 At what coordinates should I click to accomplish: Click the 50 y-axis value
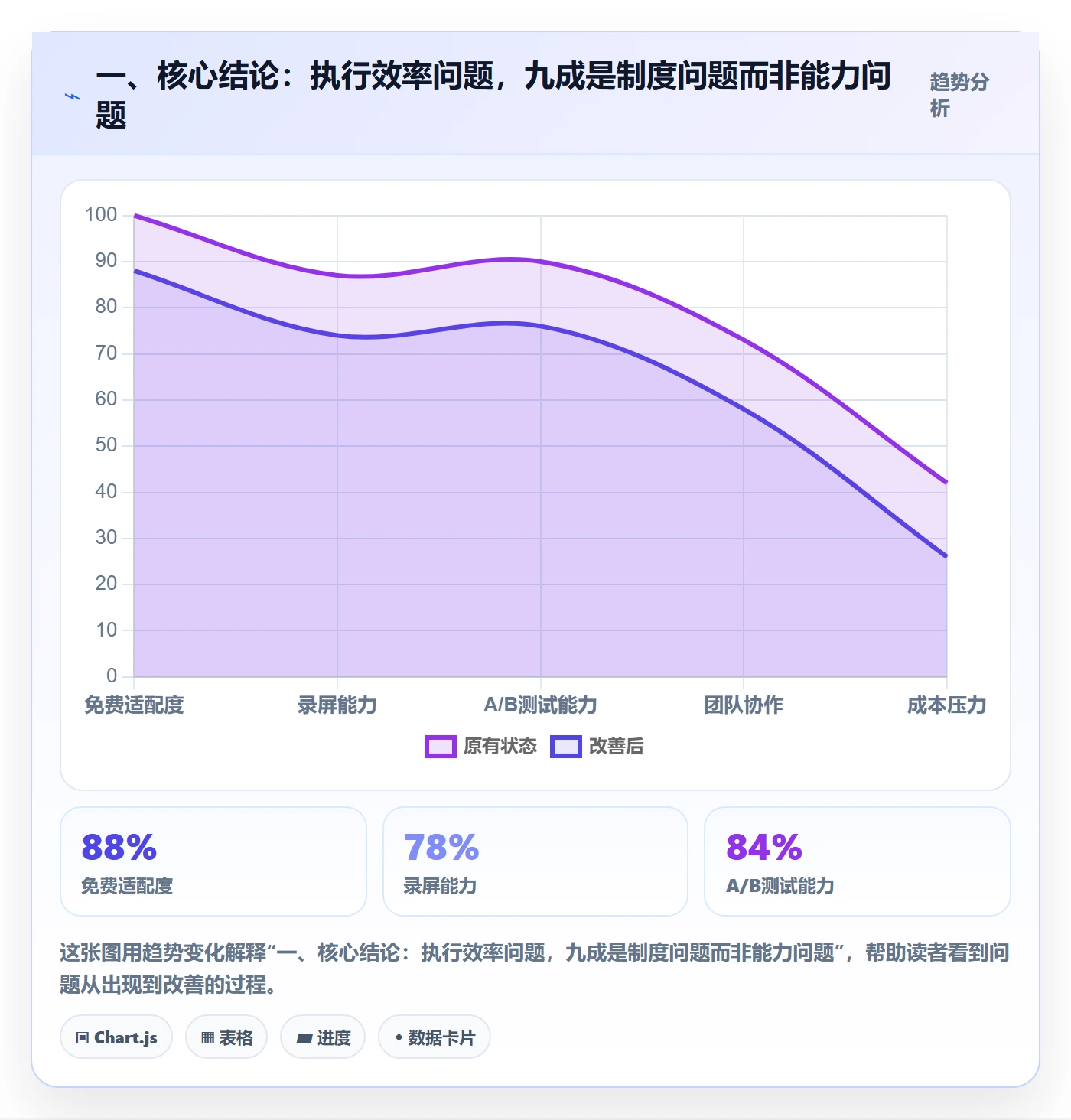pos(106,445)
